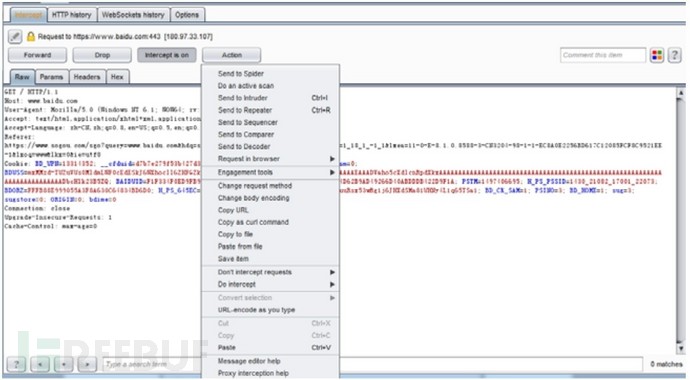
Task: Click the 'Host: www.baidu.com' header line
Action: pyautogui.click(x=41, y=101)
